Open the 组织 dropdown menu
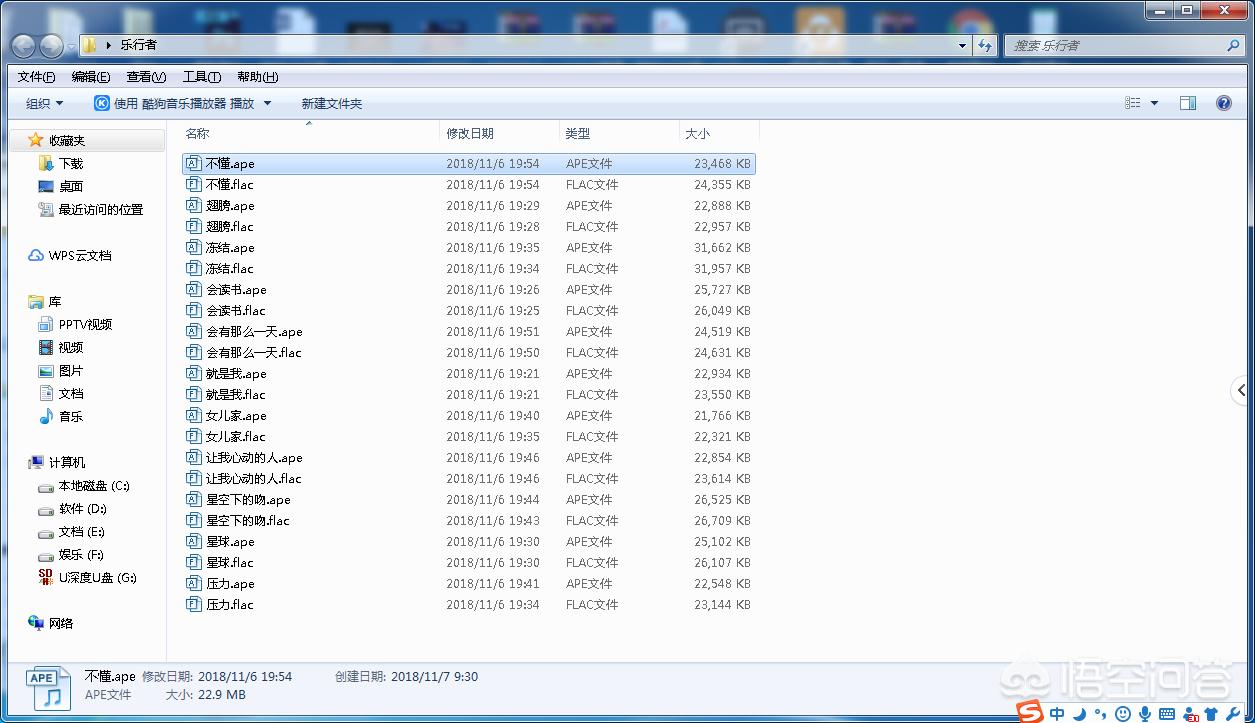The height and width of the screenshot is (723, 1255). coord(44,103)
